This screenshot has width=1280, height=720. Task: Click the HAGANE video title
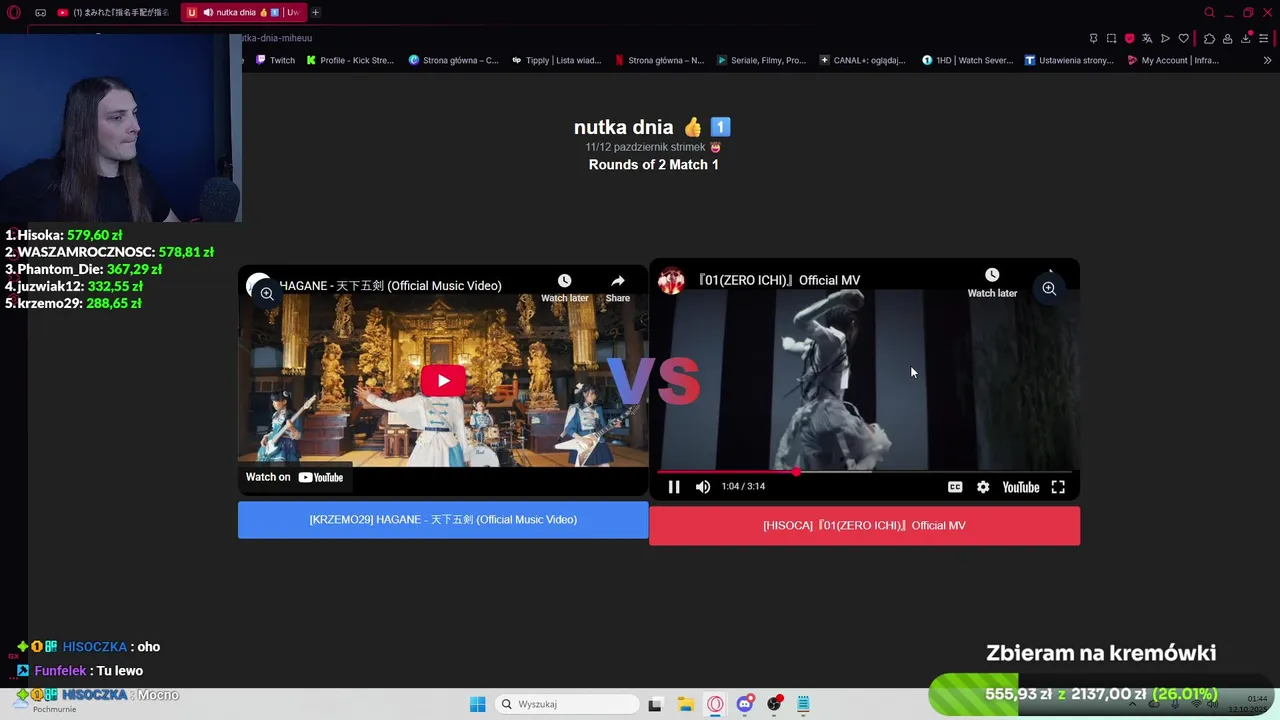click(390, 286)
